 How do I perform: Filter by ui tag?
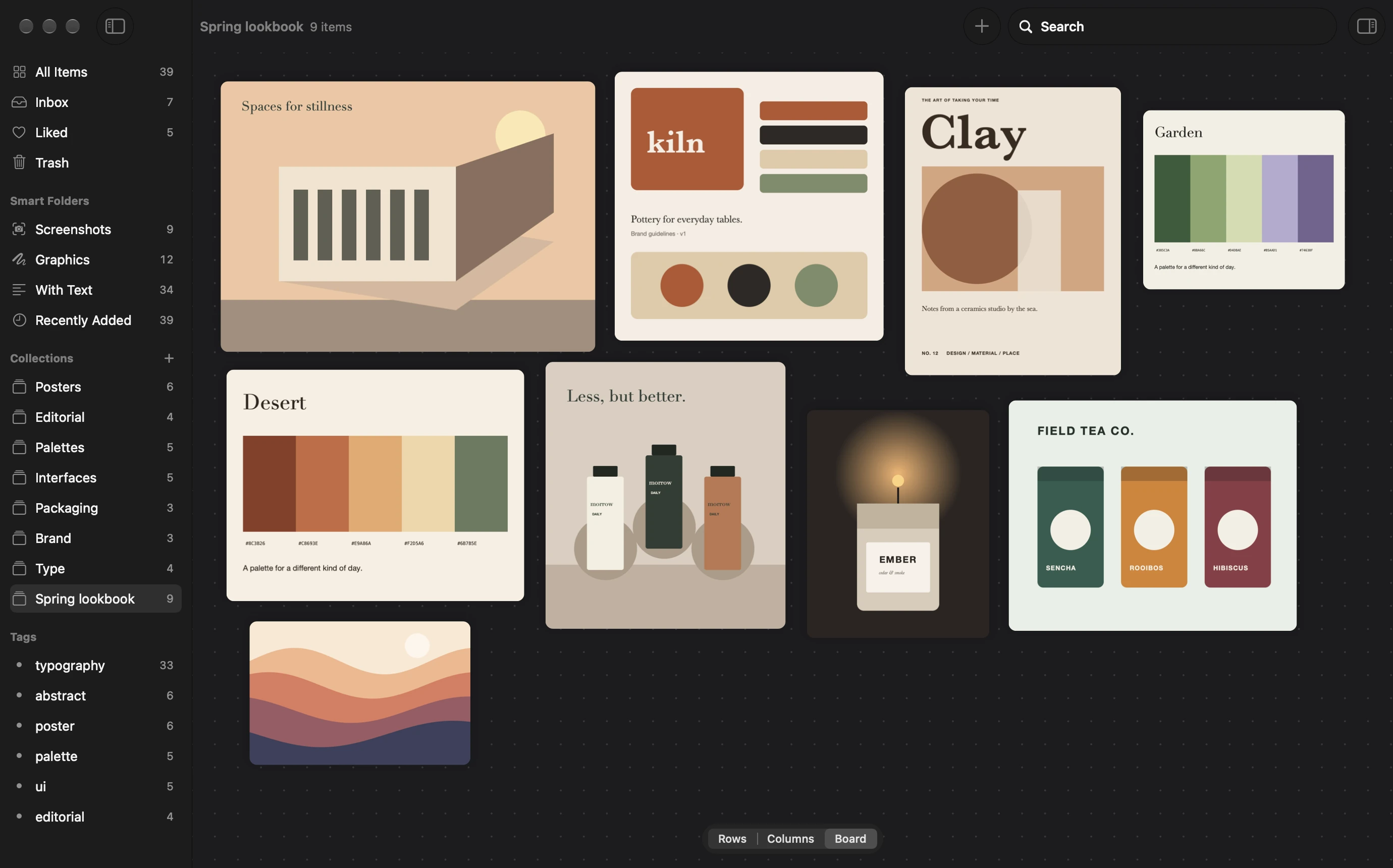point(95,786)
